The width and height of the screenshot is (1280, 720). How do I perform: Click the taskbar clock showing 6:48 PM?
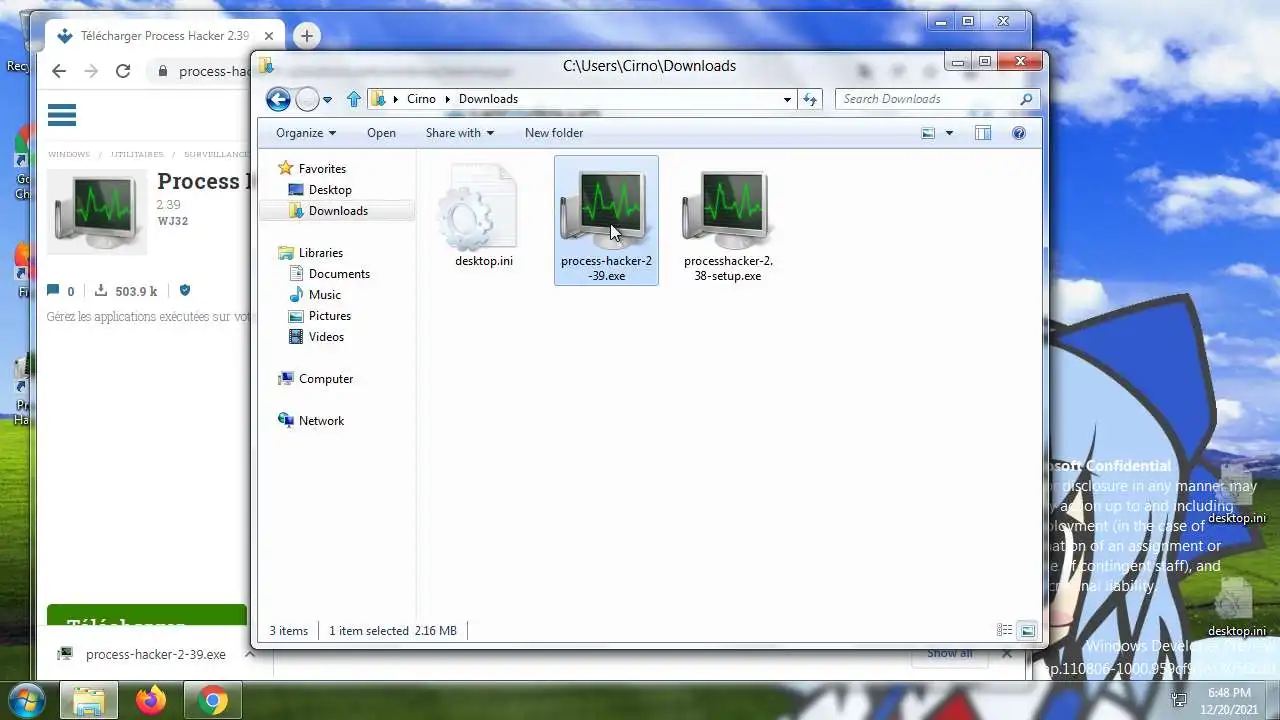1229,700
